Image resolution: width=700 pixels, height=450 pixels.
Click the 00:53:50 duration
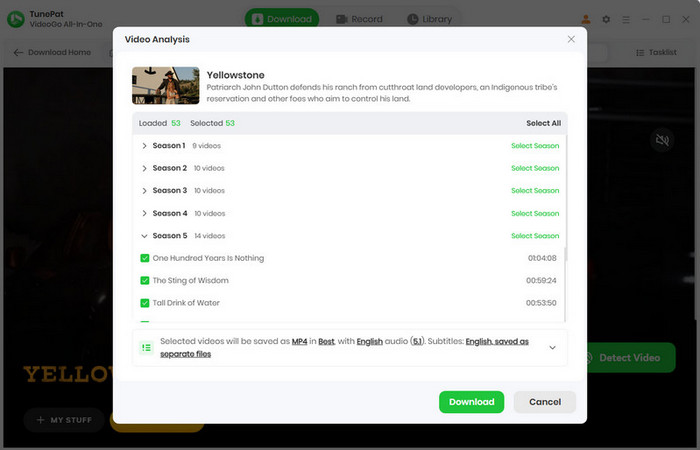coord(541,303)
